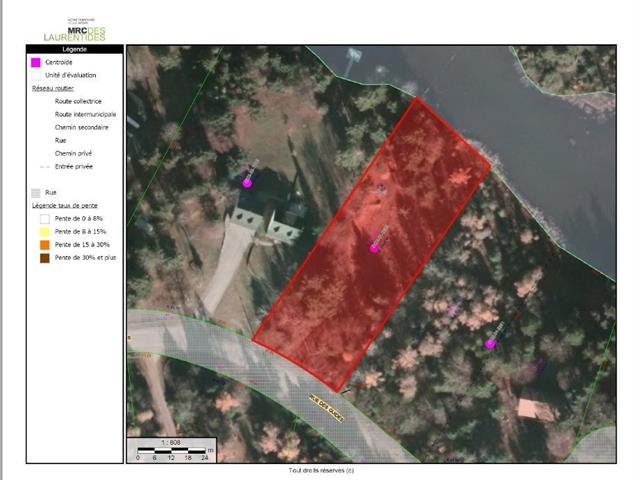This screenshot has height=480, width=640.
Task: Click the magenta centroid inside the red parcel
Action: (x=375, y=247)
